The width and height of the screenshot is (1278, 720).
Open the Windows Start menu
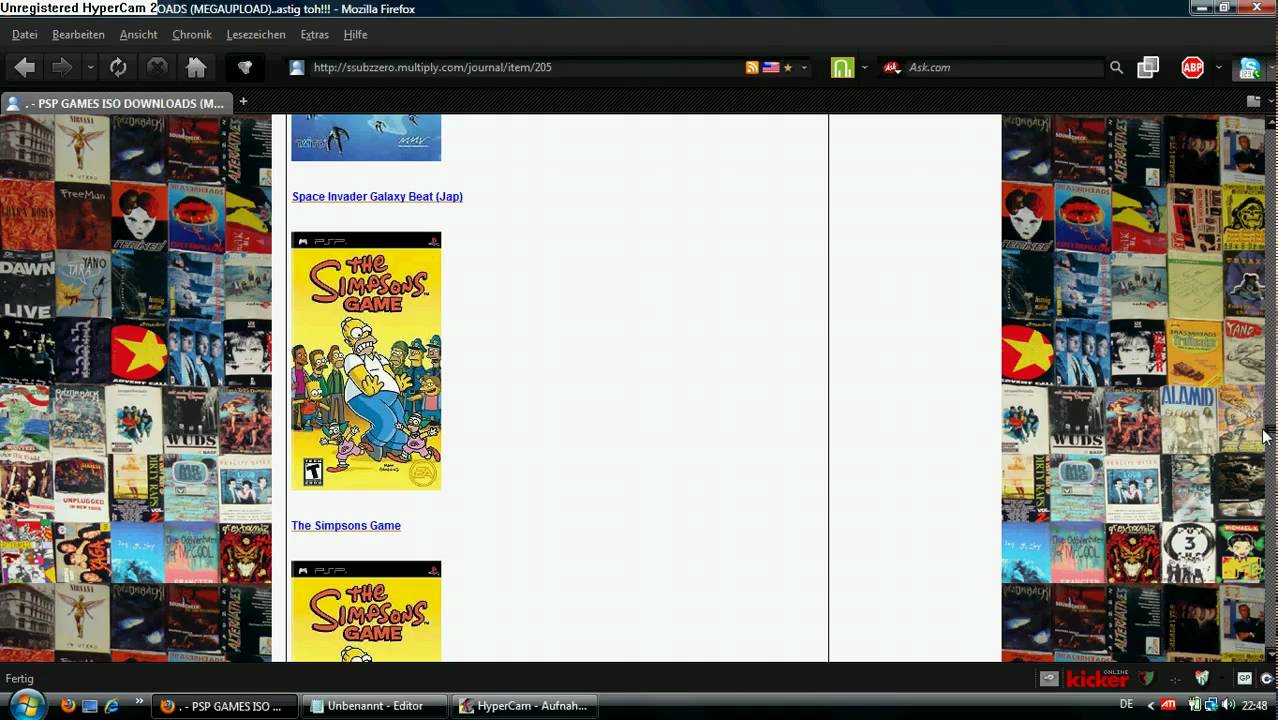(27, 704)
